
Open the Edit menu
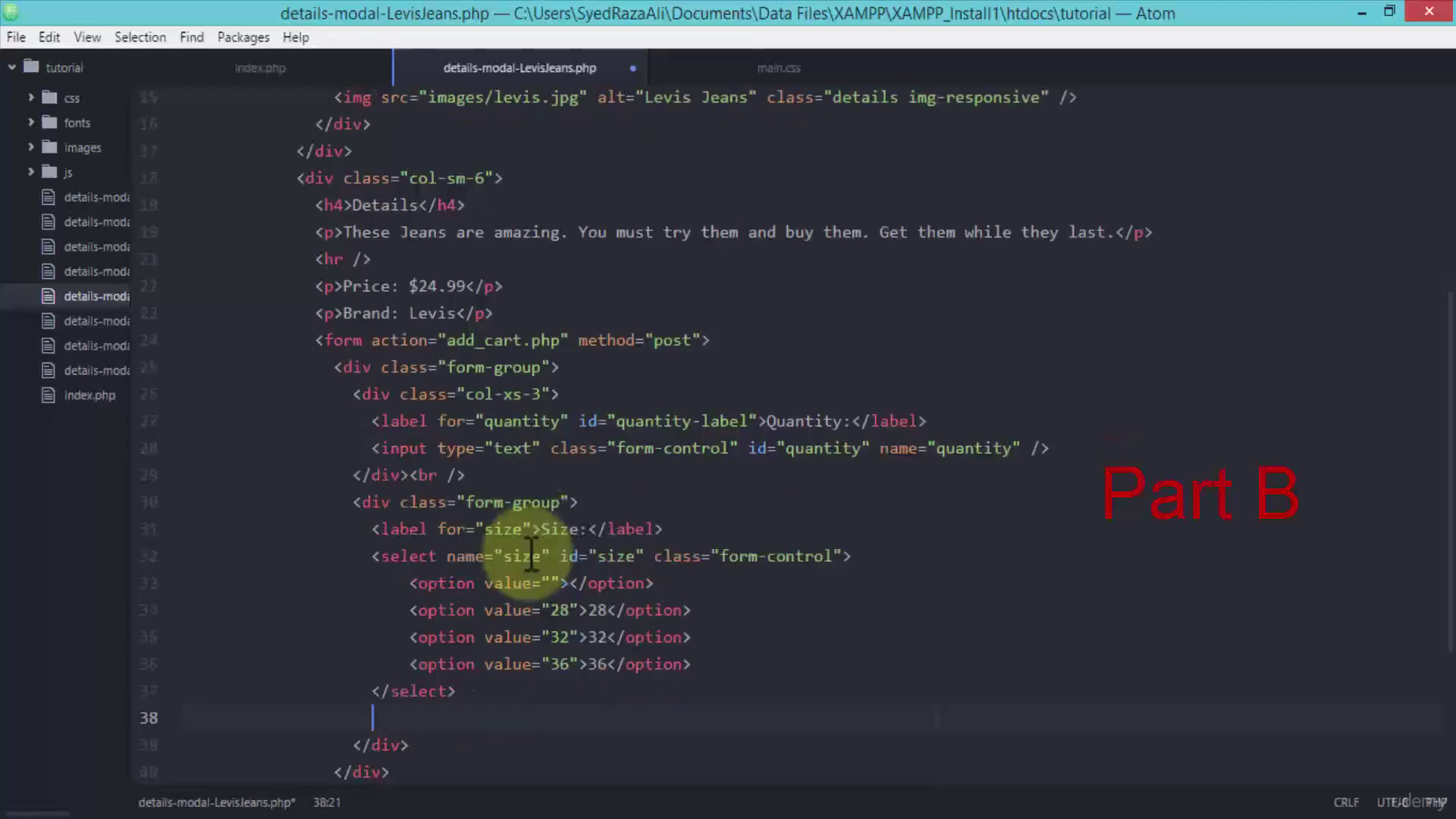coord(49,37)
